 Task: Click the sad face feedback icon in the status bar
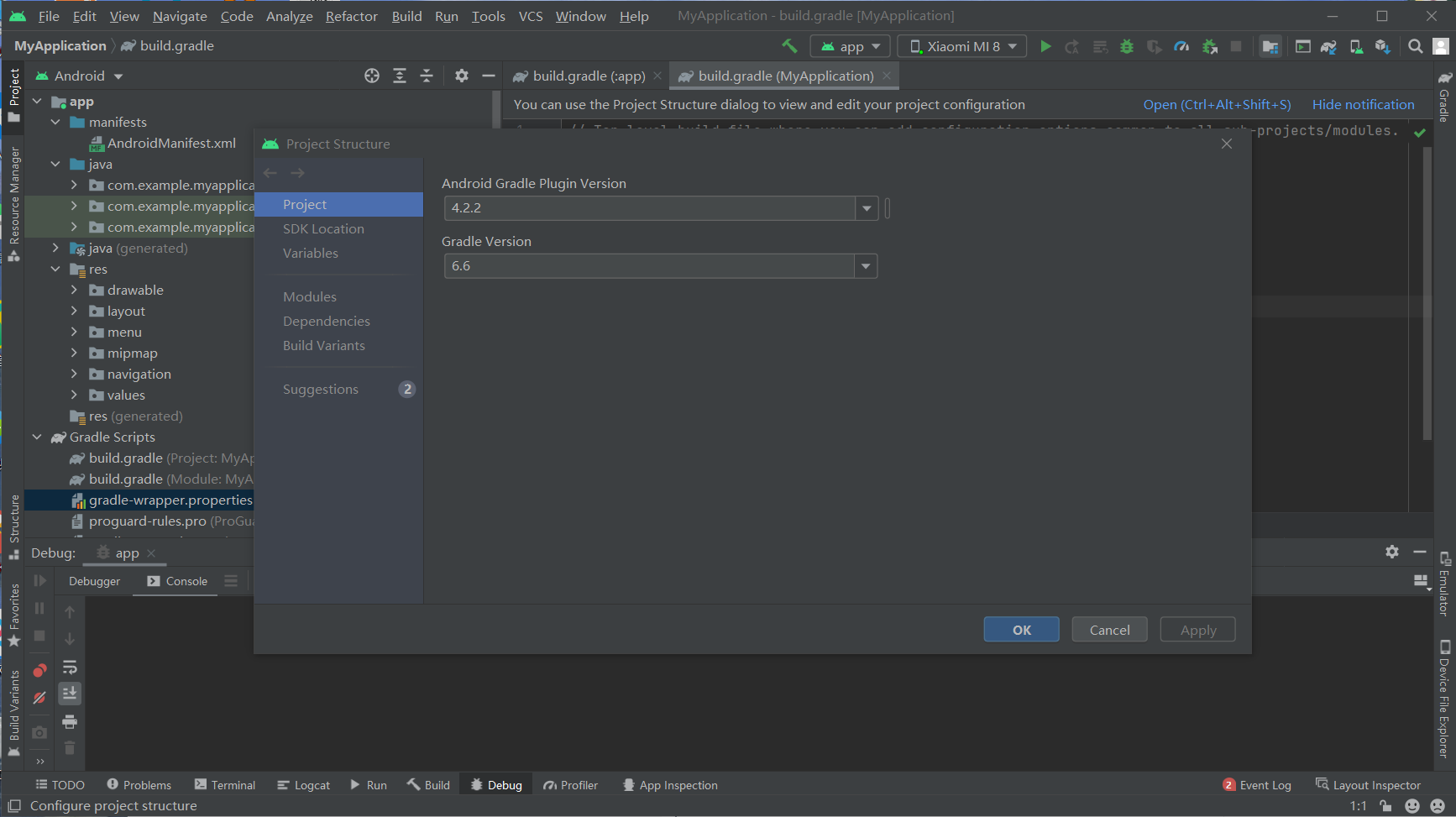1437,806
